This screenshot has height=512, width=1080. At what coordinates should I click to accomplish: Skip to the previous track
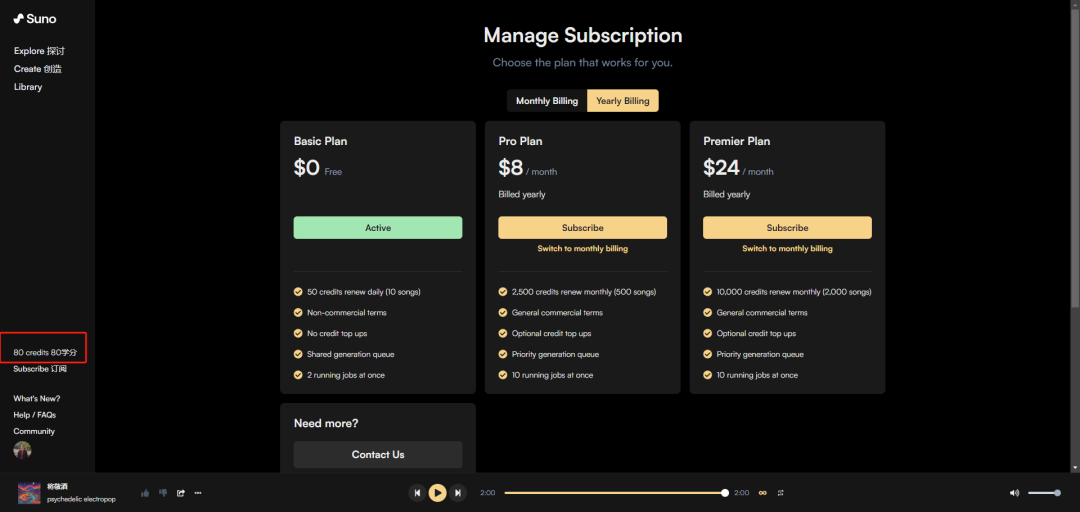tap(417, 492)
